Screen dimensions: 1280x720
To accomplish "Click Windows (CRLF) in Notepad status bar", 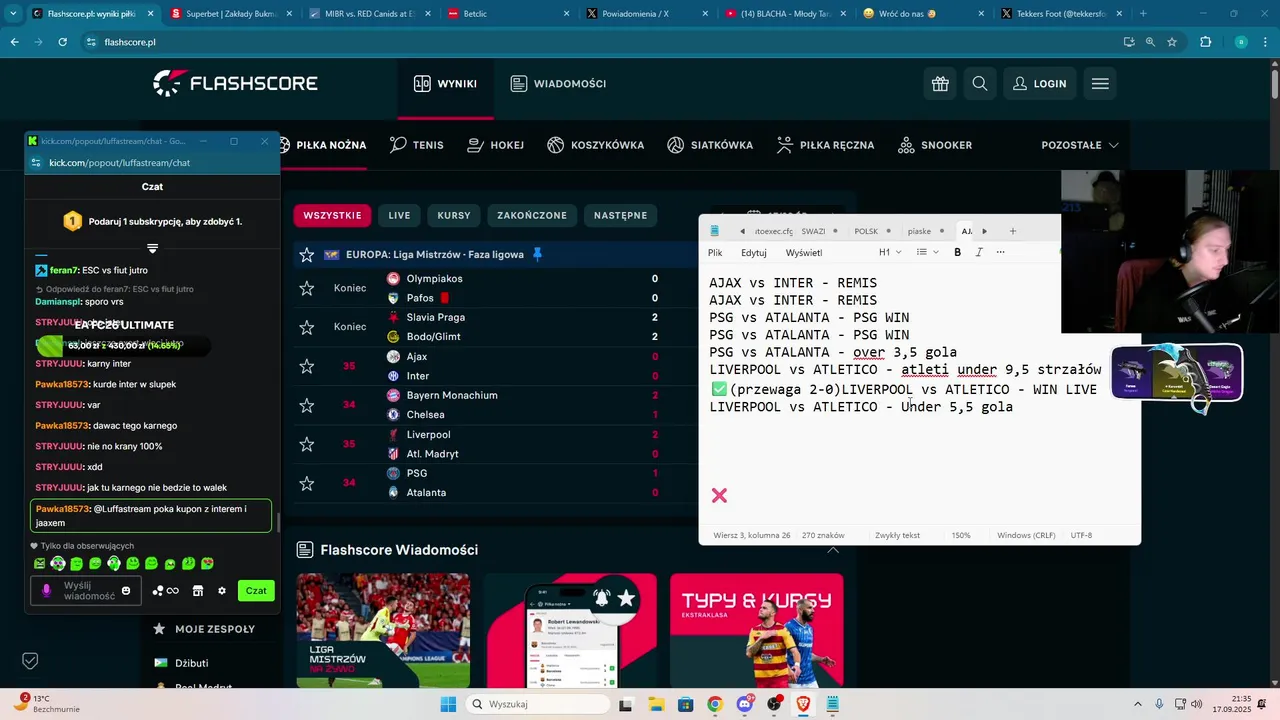I will (1026, 535).
